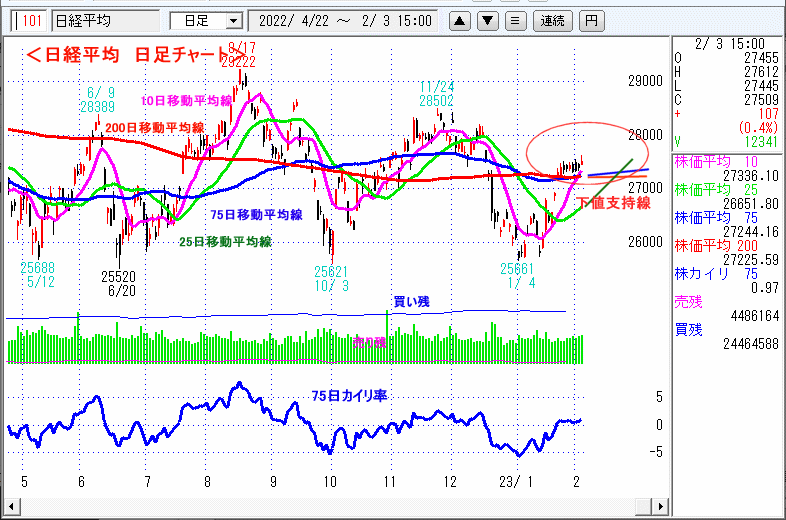Click the 29000 price axis label
Screen dimensions: 786x520
coord(645,81)
